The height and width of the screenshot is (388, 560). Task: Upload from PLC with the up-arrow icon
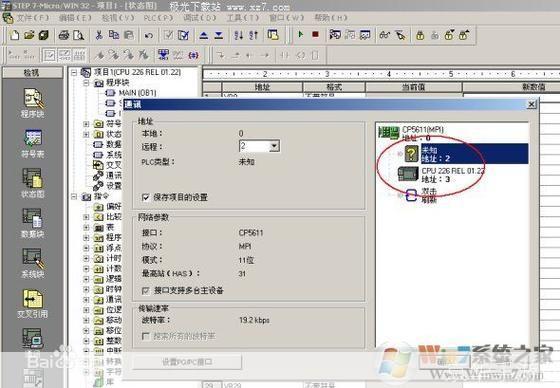(204, 35)
